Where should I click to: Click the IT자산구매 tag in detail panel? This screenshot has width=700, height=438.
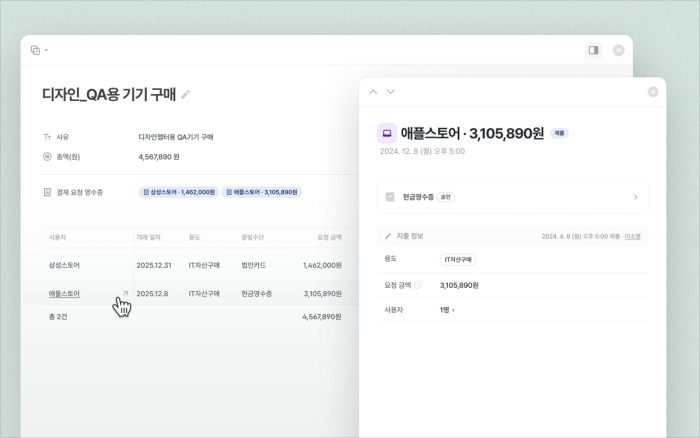click(458, 260)
